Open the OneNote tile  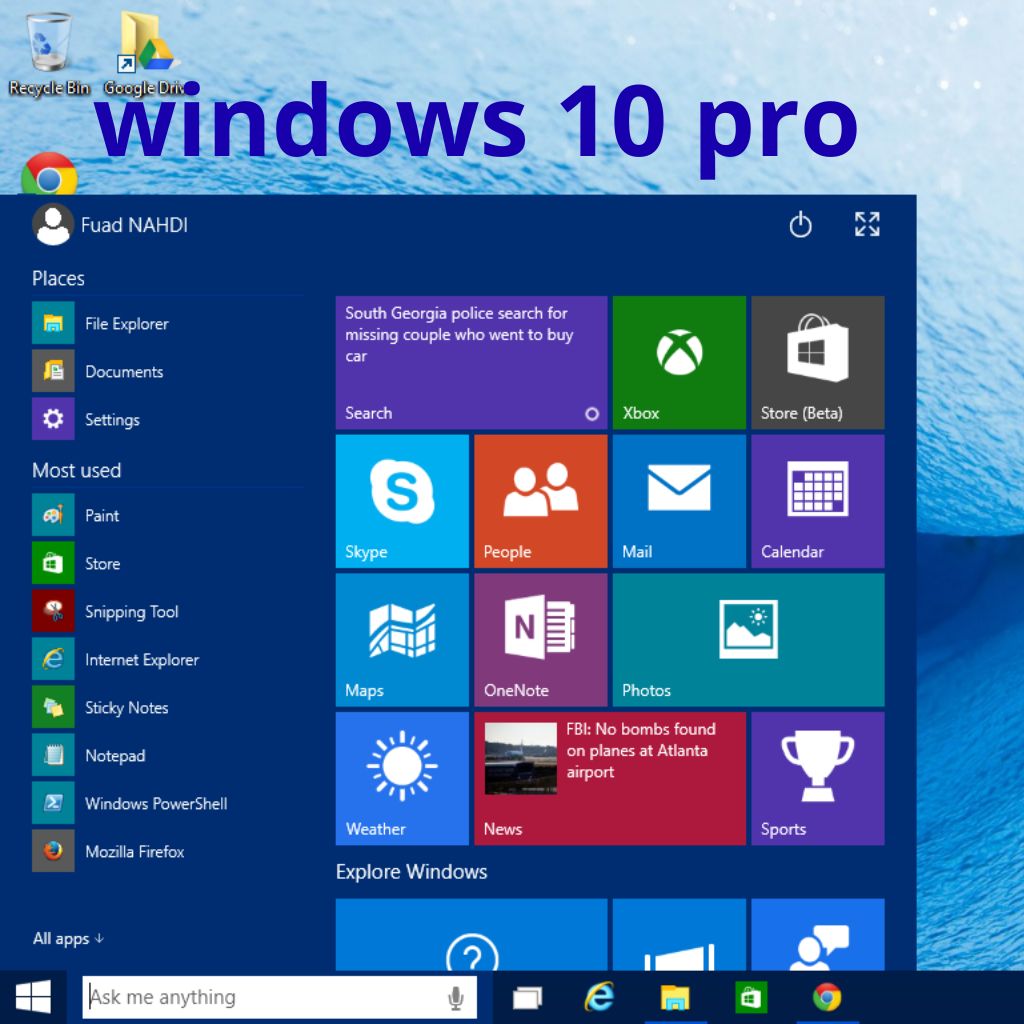(x=540, y=640)
